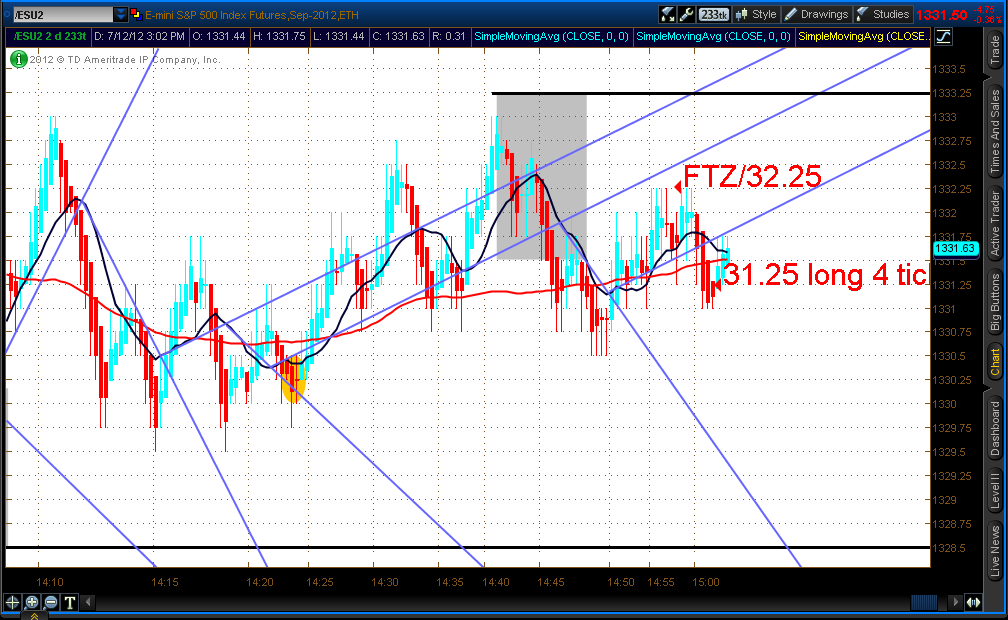Click the horizontal scrollbar thumb
The image size is (1008, 620).
pyautogui.click(x=924, y=603)
